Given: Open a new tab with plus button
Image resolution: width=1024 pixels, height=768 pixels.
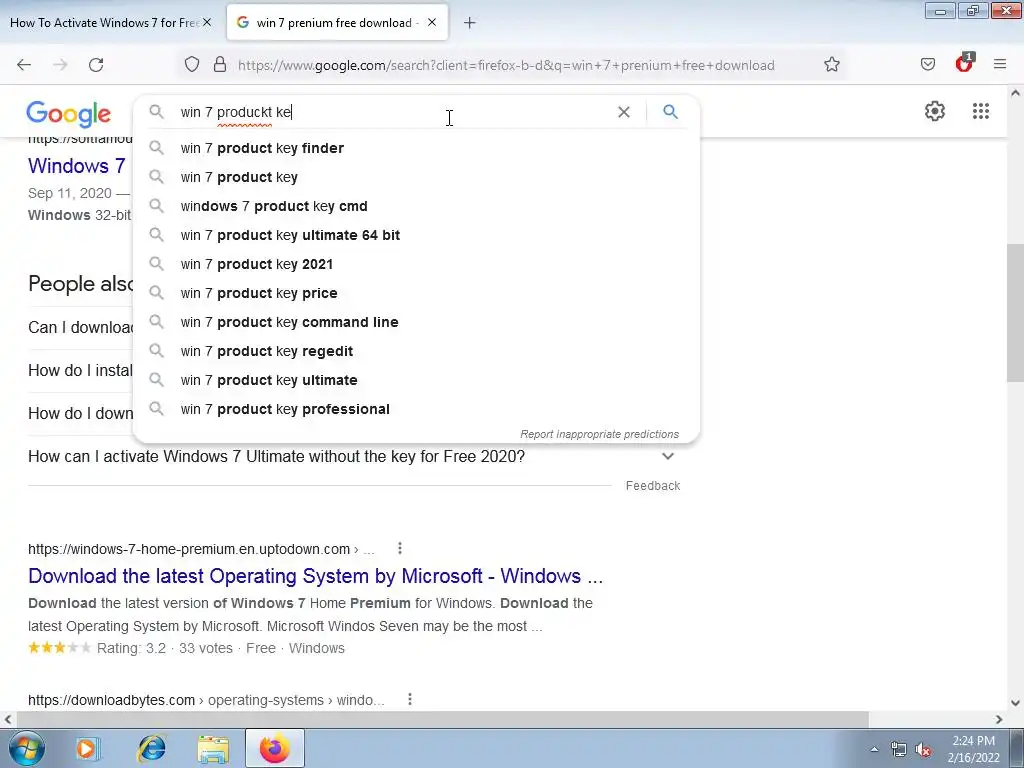Looking at the screenshot, I should coord(470,23).
